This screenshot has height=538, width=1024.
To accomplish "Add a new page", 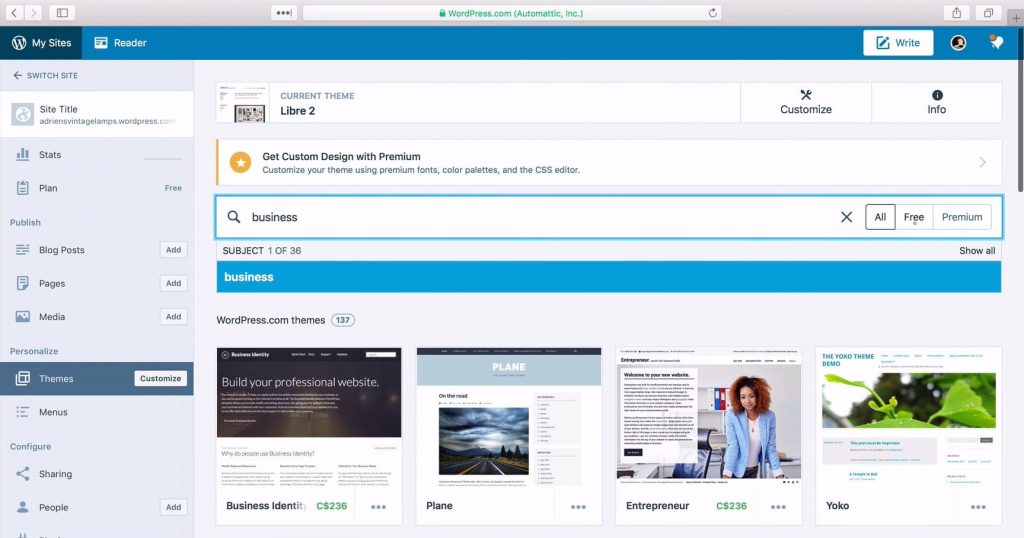I will 173,283.
